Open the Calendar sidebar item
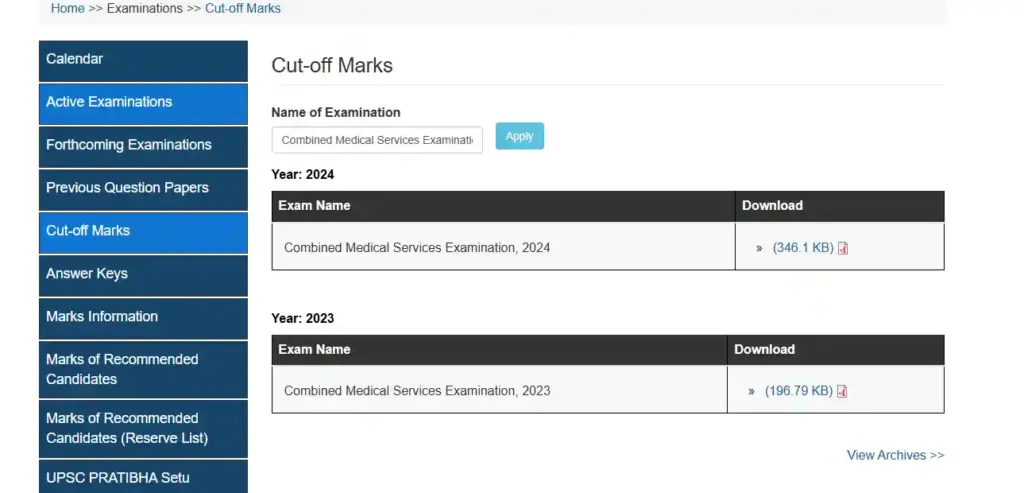 143,60
